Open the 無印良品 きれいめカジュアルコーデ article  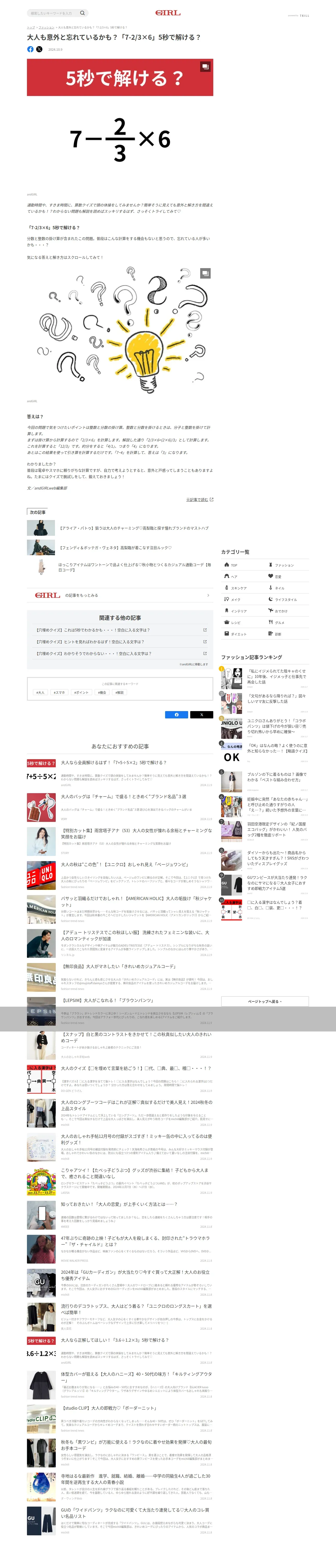(x=120, y=977)
